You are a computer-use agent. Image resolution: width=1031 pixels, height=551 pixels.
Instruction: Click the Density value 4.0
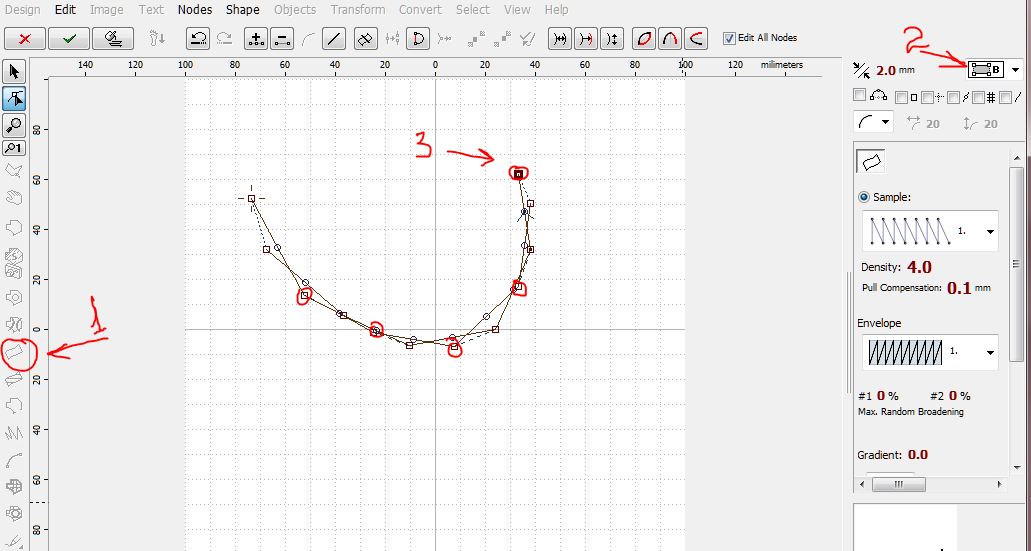919,267
